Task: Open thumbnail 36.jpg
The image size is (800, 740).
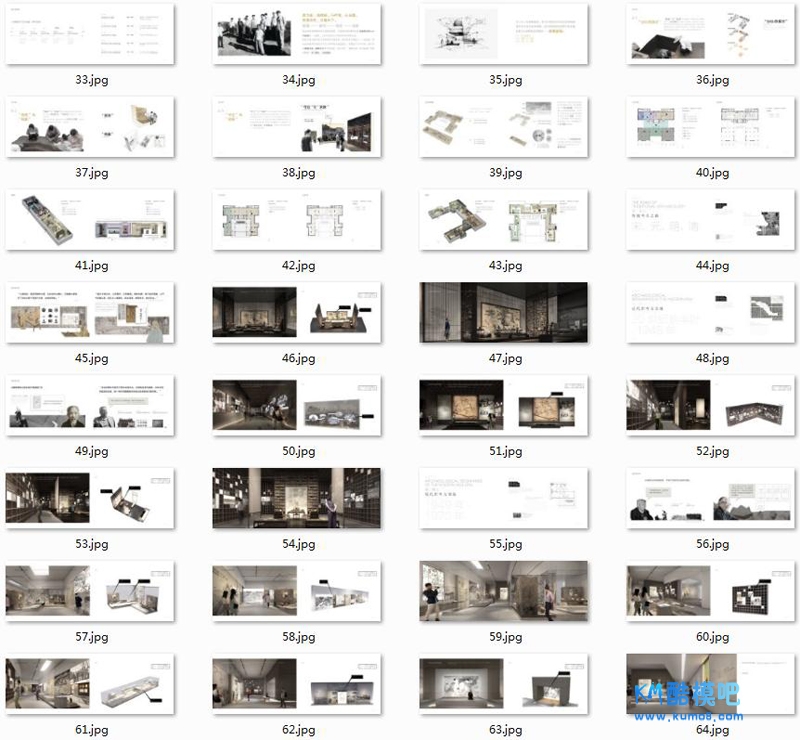Action: [x=712, y=34]
